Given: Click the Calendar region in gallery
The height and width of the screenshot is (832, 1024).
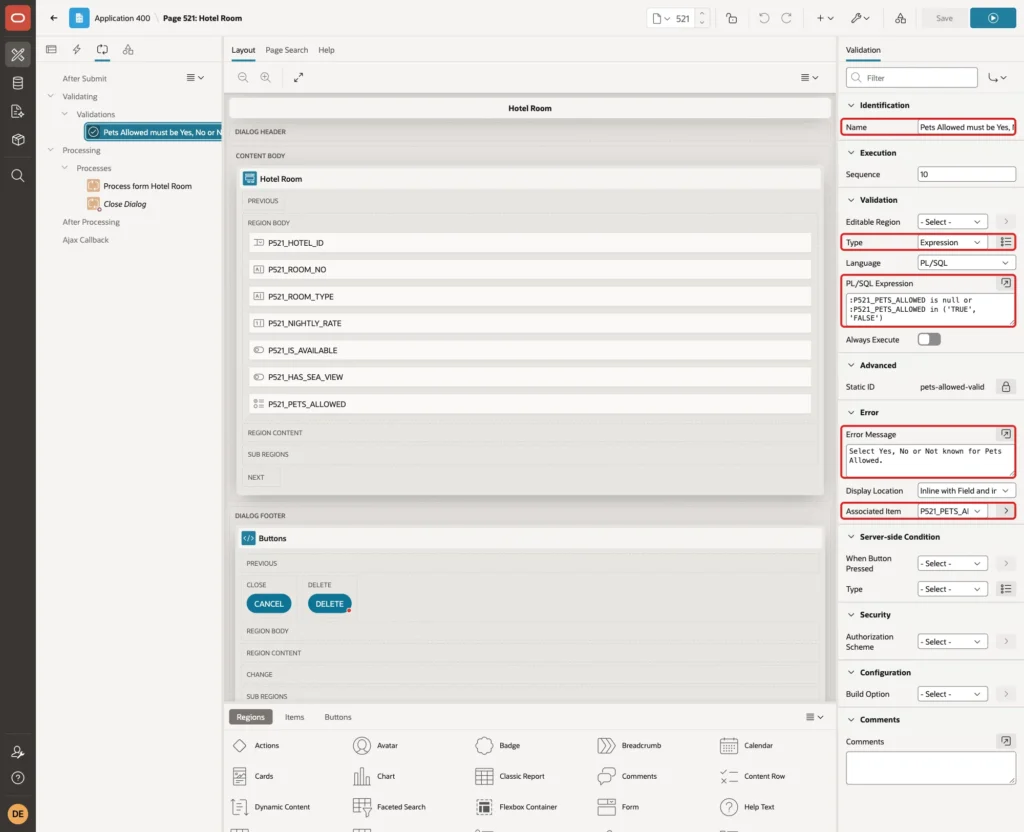Looking at the screenshot, I should click(746, 745).
